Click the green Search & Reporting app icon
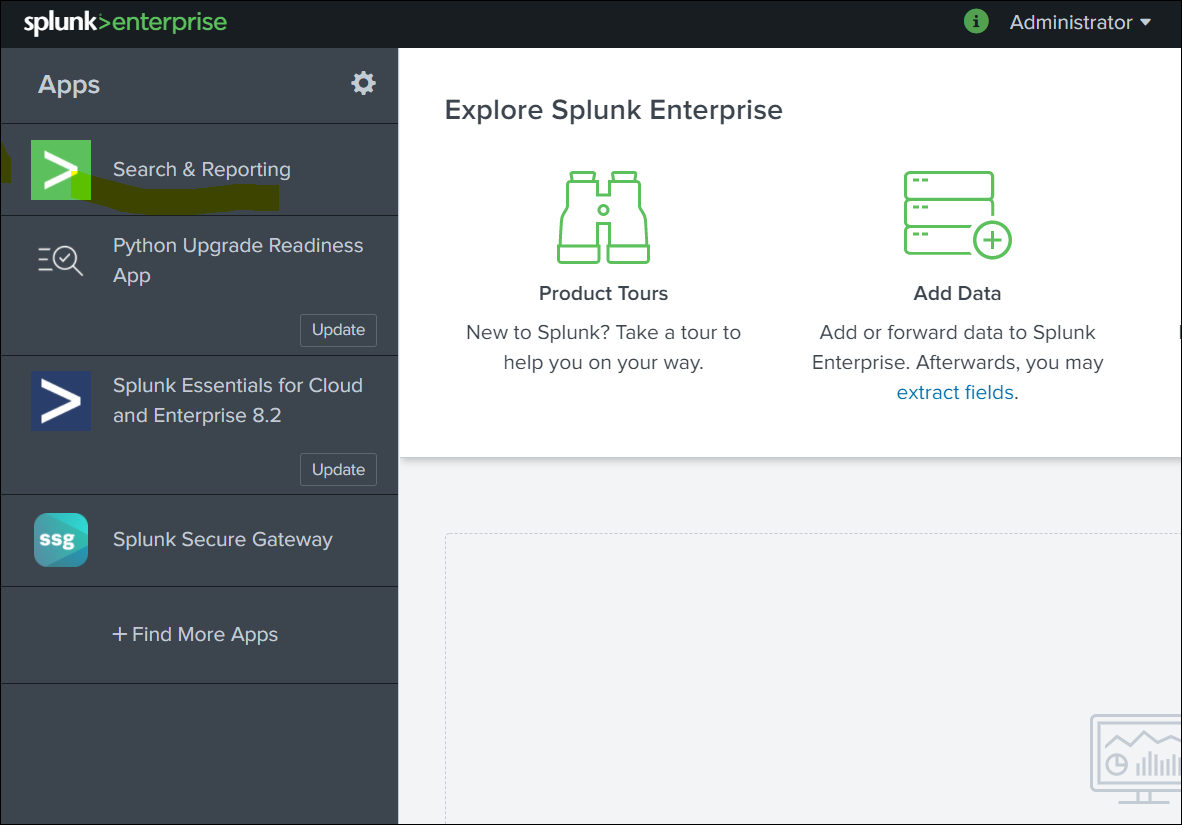Viewport: 1182px width, 825px height. pos(61,170)
